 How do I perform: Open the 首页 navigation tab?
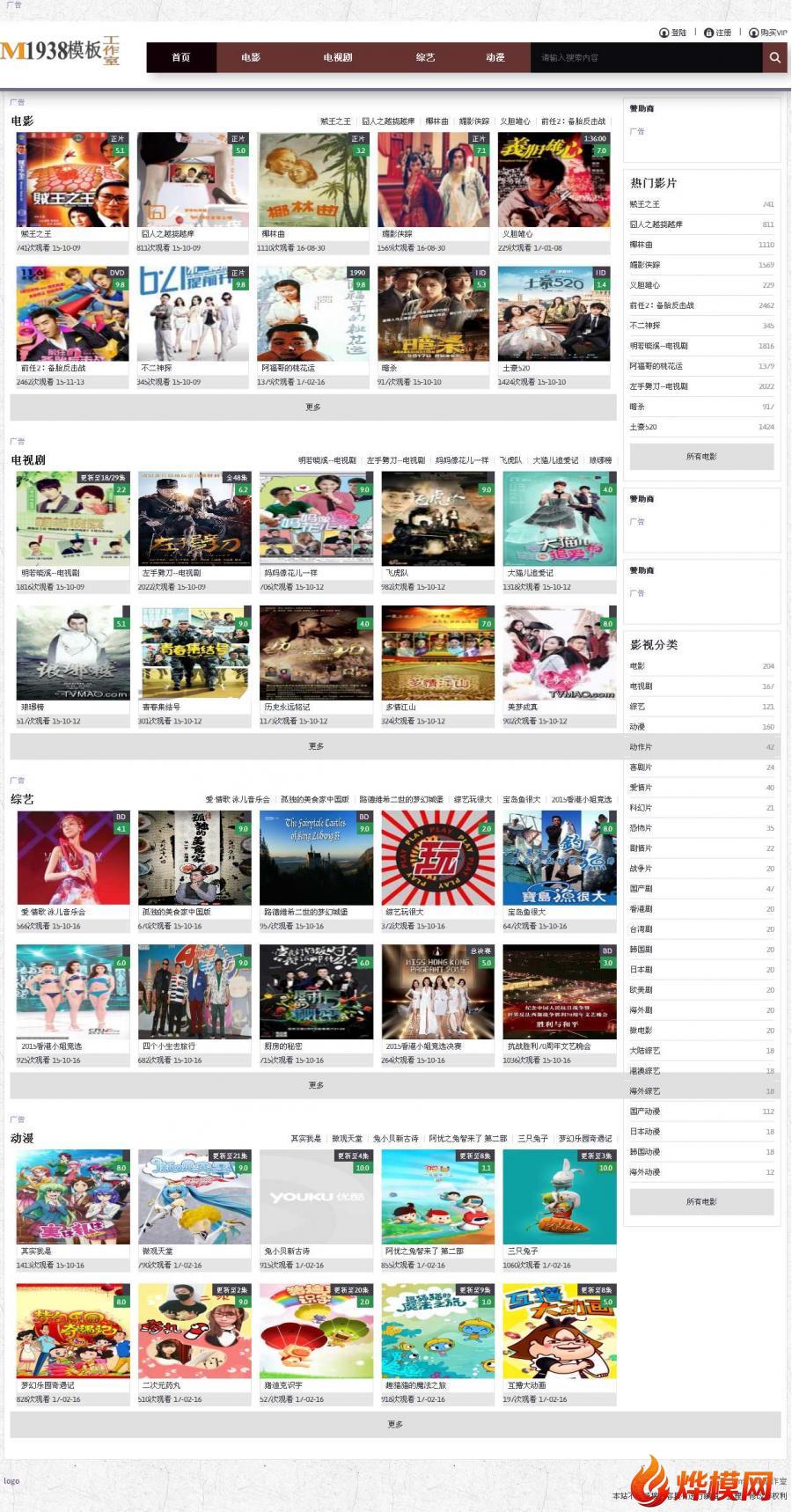click(181, 58)
